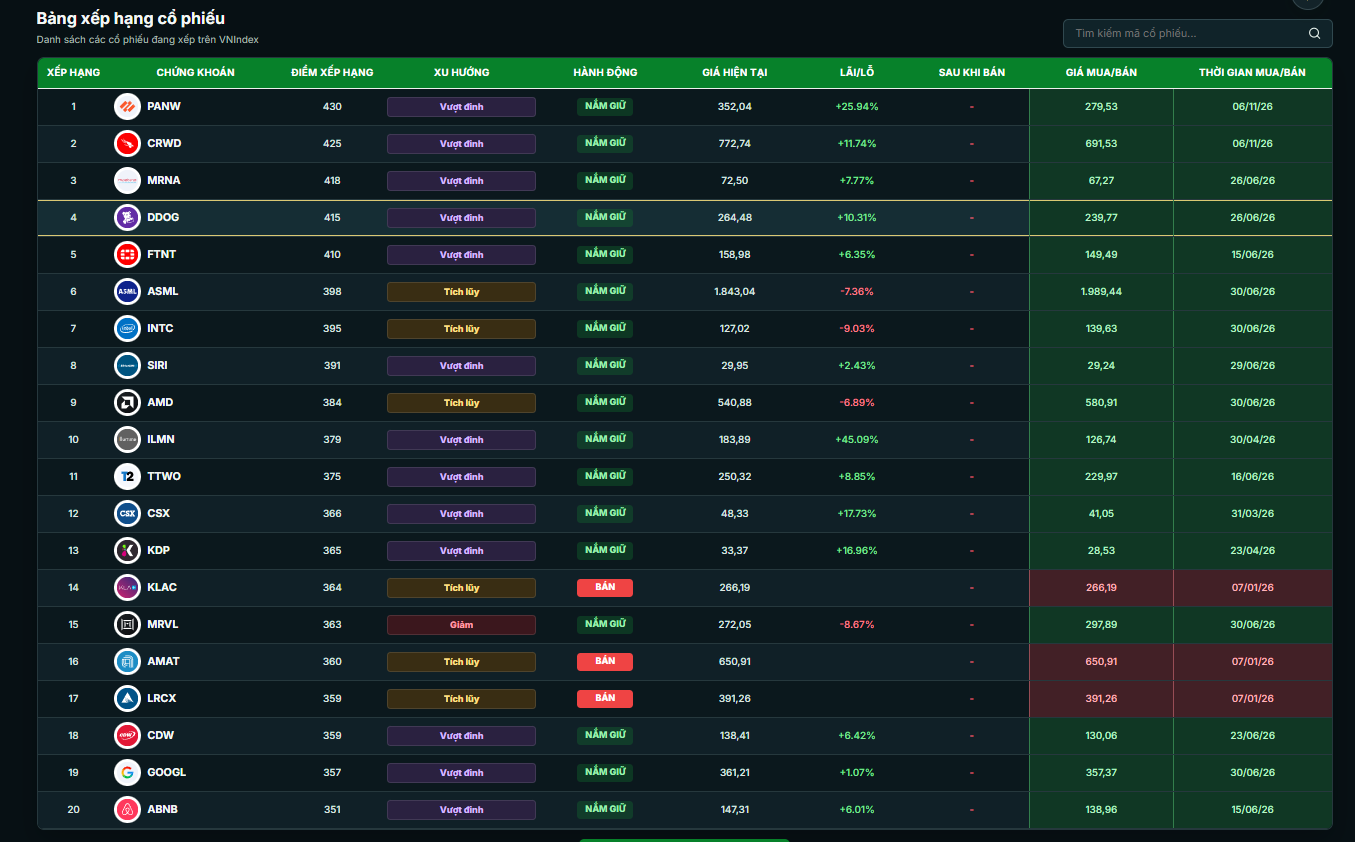Click the INTC stock logo icon

(127, 328)
